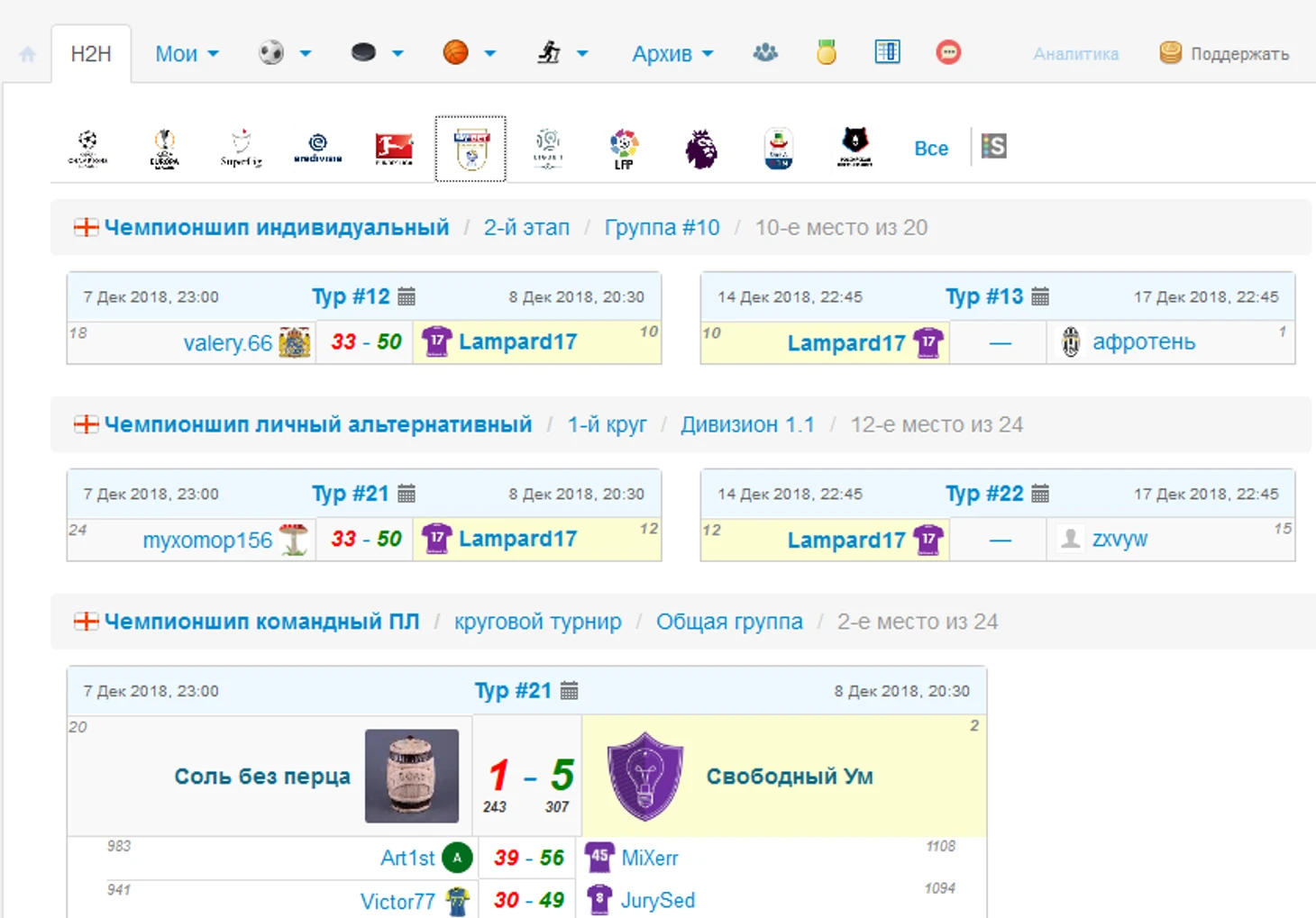Open Чемпионшип индивидуальный tournament link
The image size is (1316, 918).
coord(276,227)
